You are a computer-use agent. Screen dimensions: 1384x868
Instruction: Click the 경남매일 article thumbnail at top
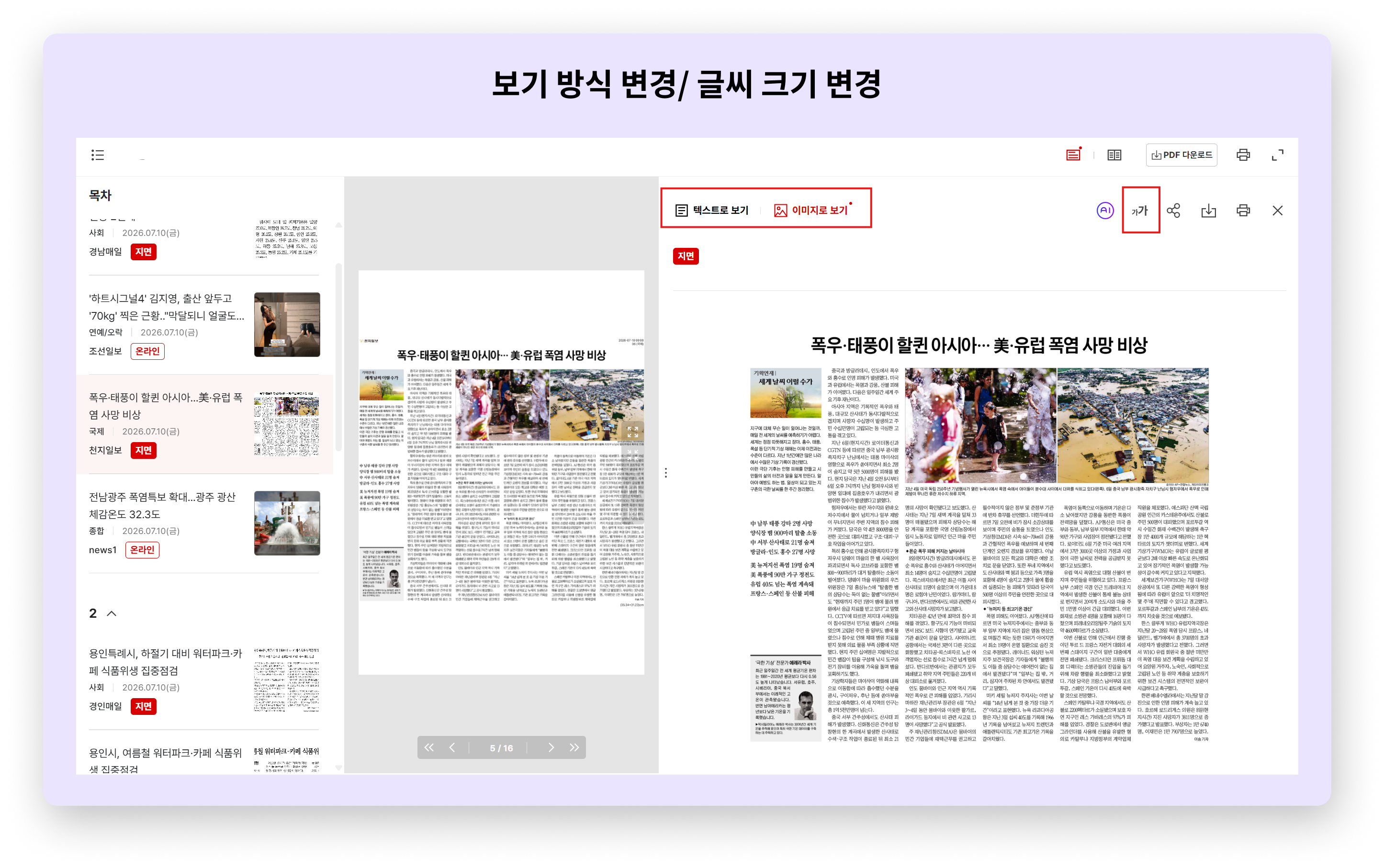click(287, 238)
